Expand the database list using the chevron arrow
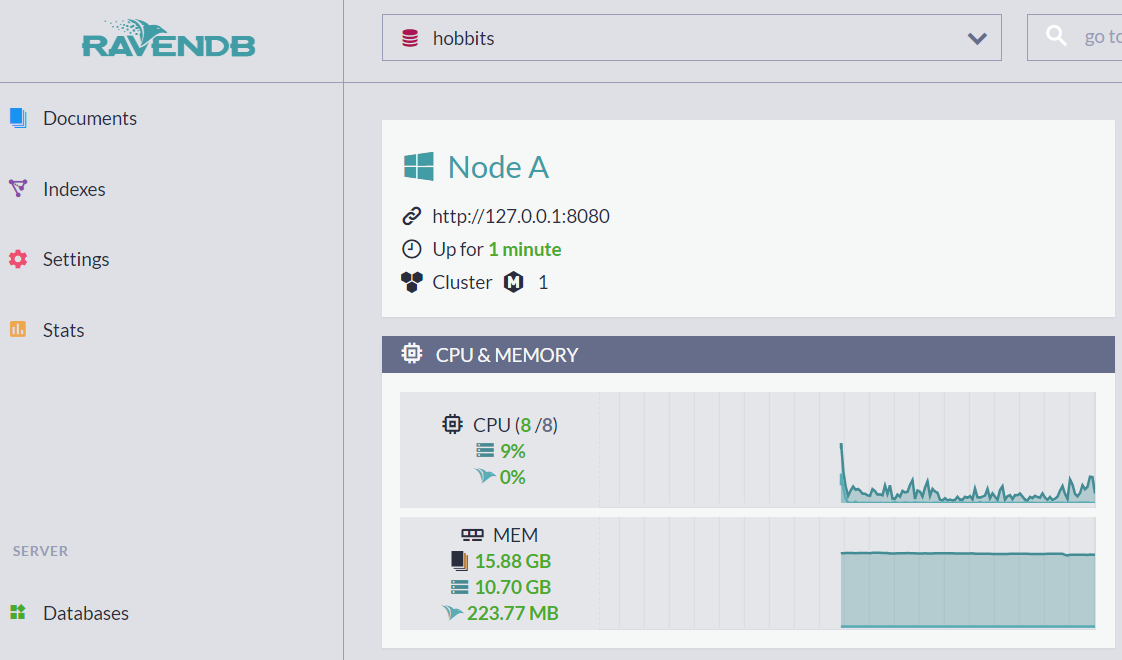 [x=977, y=39]
